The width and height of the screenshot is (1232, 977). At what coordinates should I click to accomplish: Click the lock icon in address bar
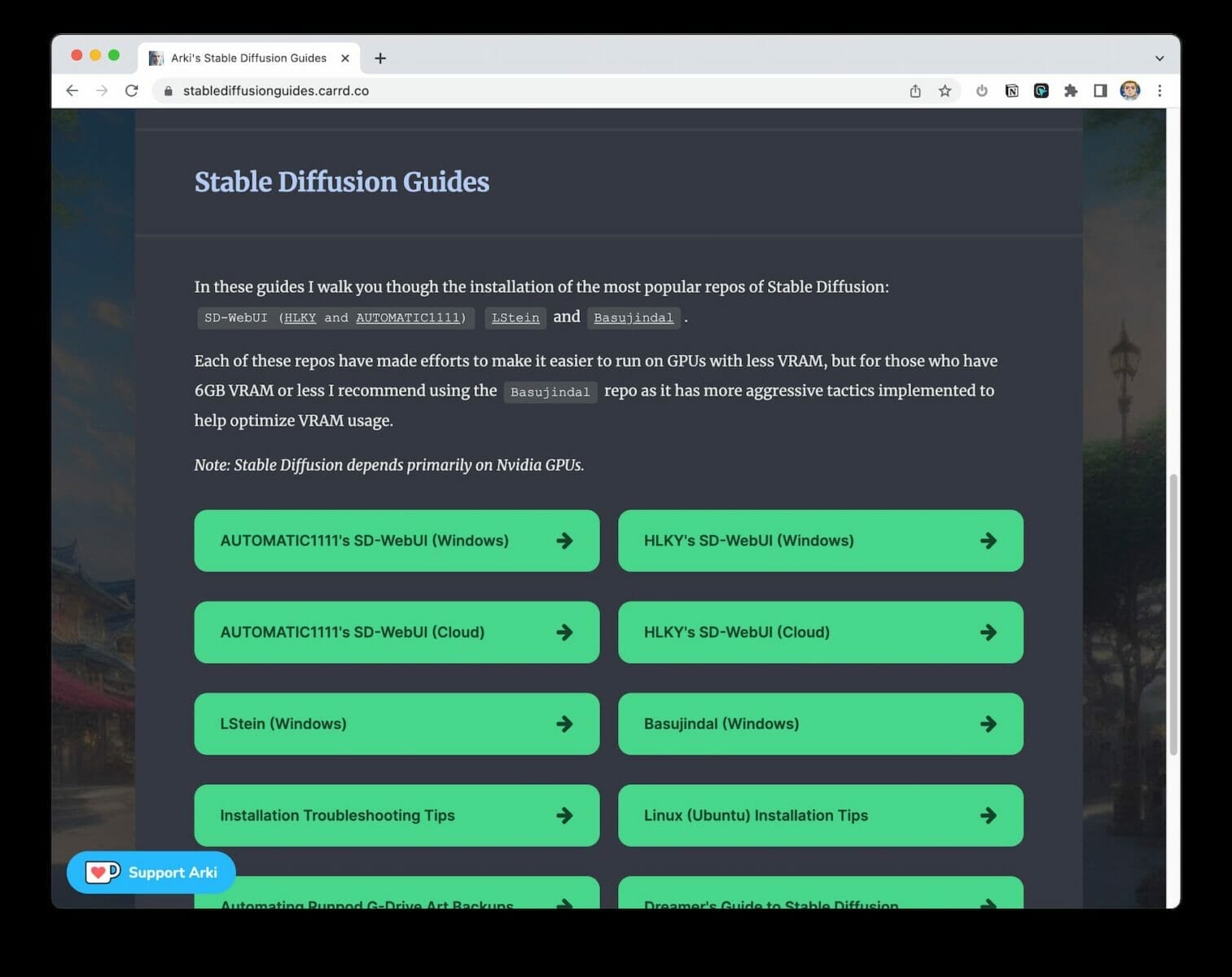[169, 91]
